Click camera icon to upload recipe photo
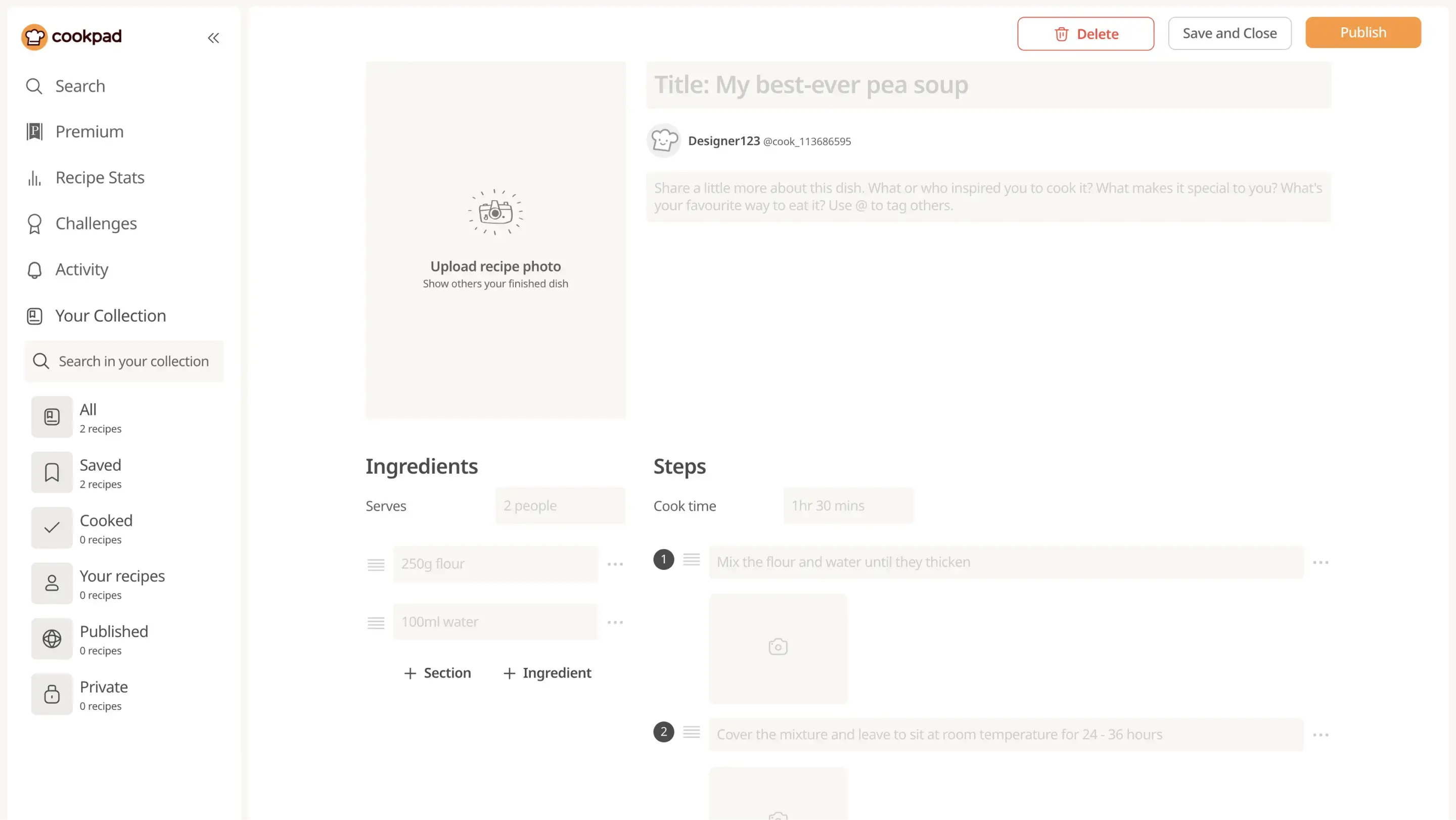This screenshot has width=1456, height=820. [x=495, y=212]
